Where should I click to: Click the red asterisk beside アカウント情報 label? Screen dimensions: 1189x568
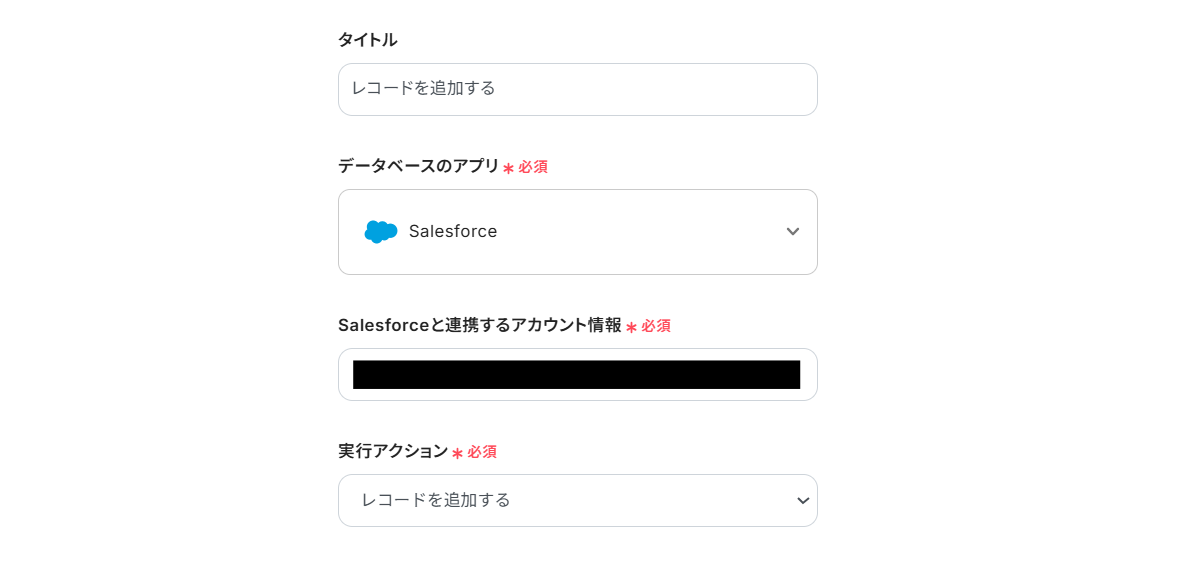point(631,327)
